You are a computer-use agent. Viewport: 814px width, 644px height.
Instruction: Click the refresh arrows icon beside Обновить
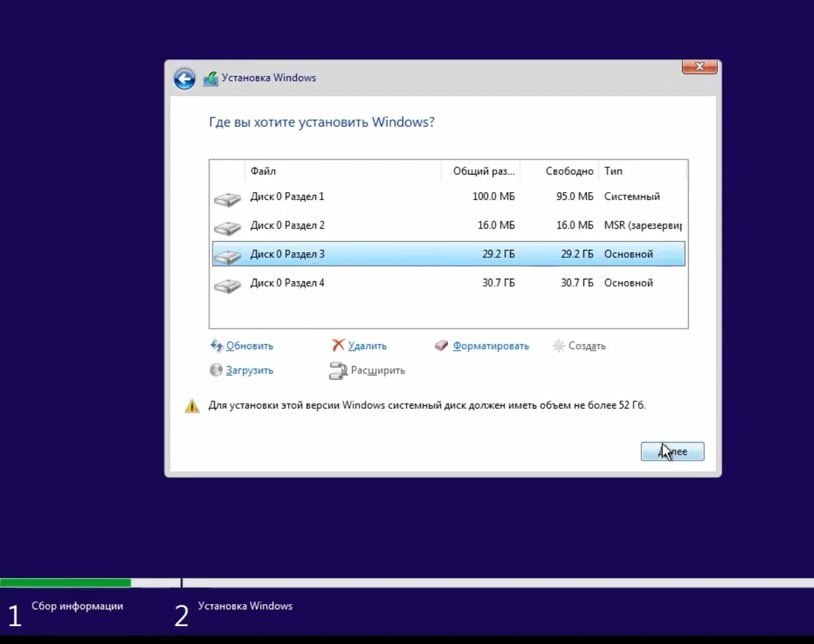(x=216, y=346)
